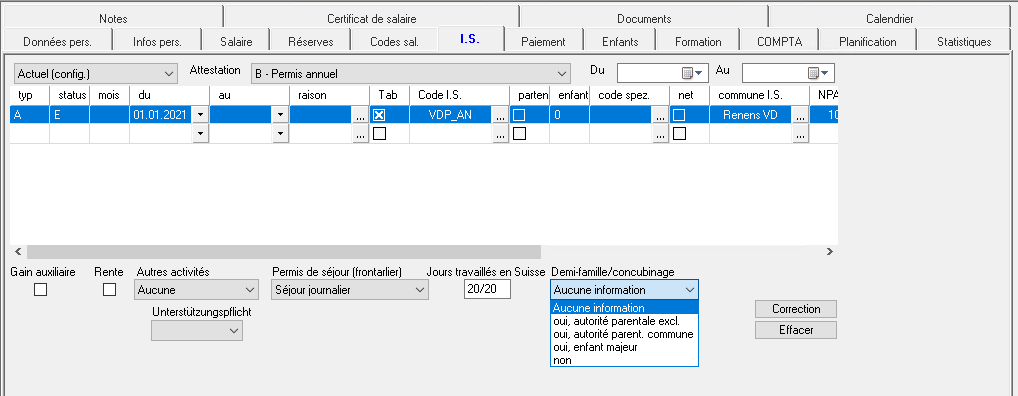Open raison lookup button in first row
The width and height of the screenshot is (1018, 396).
coord(360,115)
